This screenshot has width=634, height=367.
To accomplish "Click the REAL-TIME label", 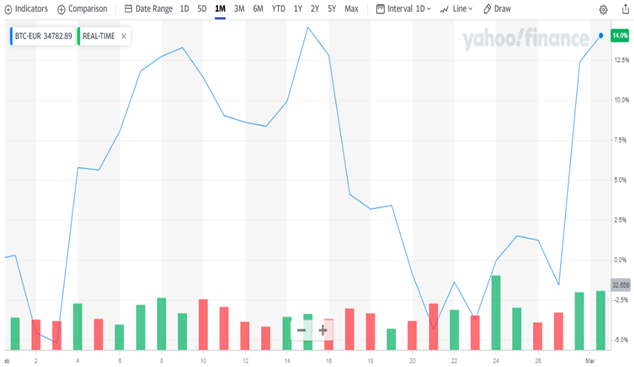I will (99, 36).
